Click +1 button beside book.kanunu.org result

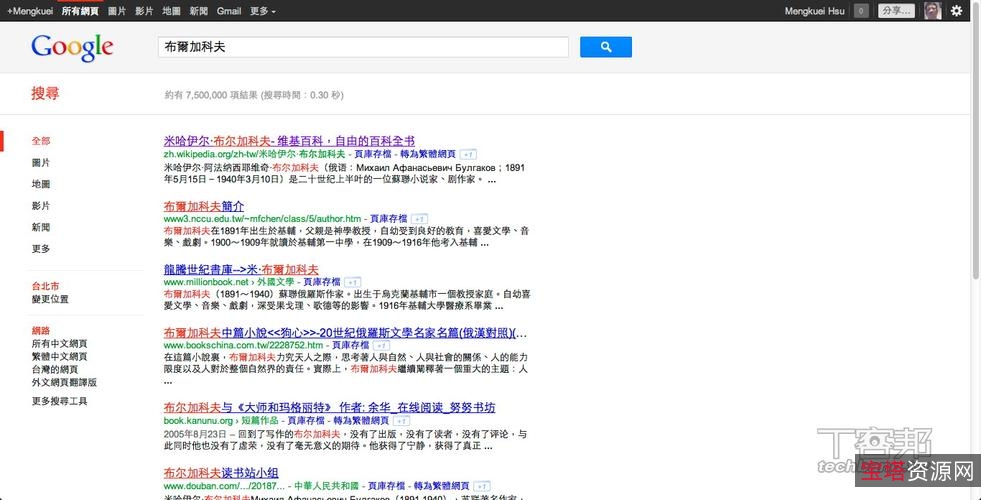pyautogui.click(x=402, y=421)
